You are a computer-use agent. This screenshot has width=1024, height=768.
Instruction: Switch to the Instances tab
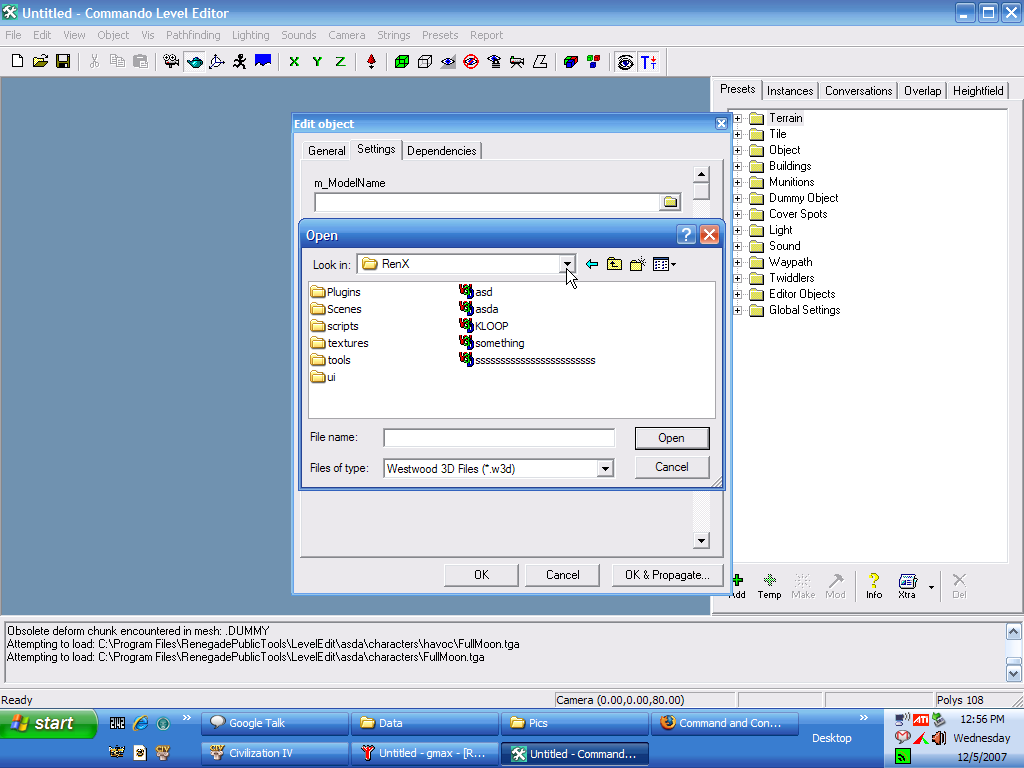(x=790, y=91)
